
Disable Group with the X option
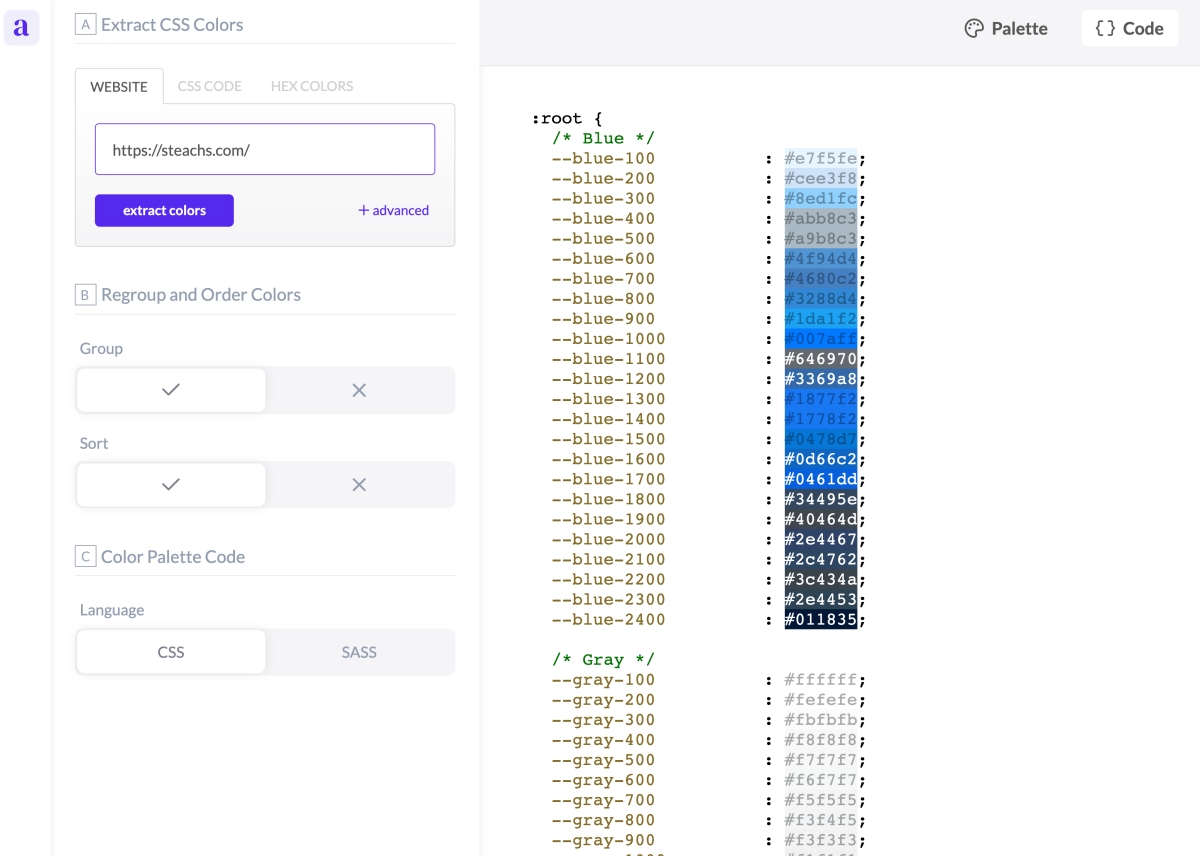point(359,390)
